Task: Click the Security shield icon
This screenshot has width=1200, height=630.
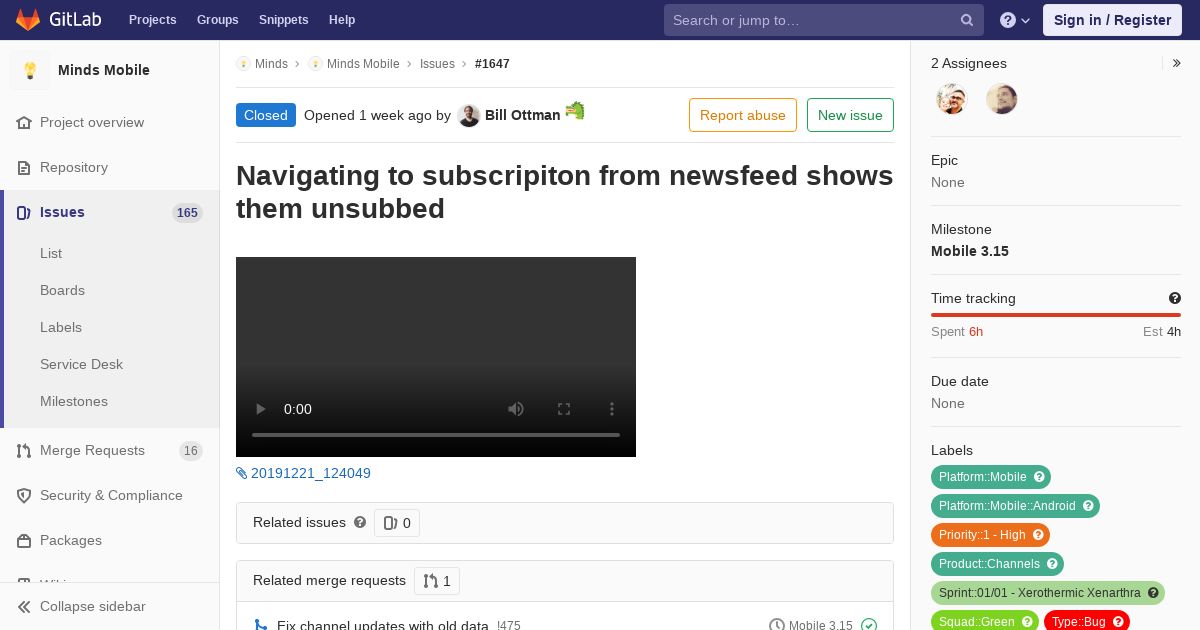Action: (24, 496)
